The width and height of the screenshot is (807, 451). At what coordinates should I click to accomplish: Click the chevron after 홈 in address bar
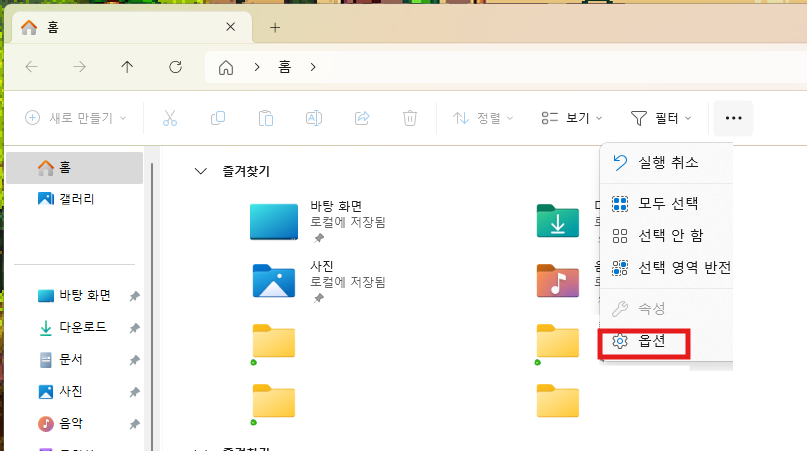coord(313,67)
